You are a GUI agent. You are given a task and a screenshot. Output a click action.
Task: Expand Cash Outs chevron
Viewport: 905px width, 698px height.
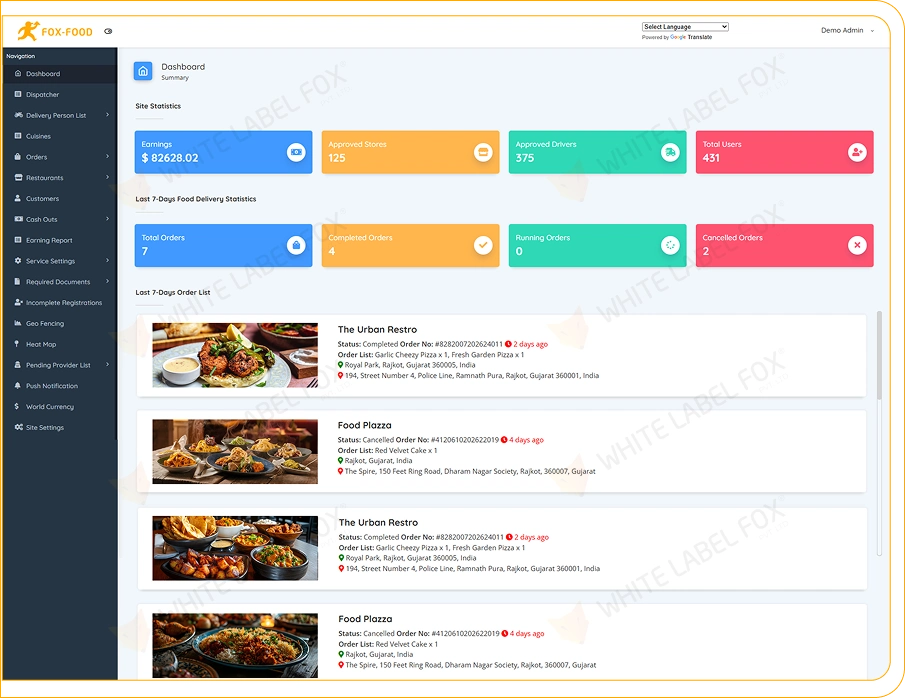click(108, 219)
